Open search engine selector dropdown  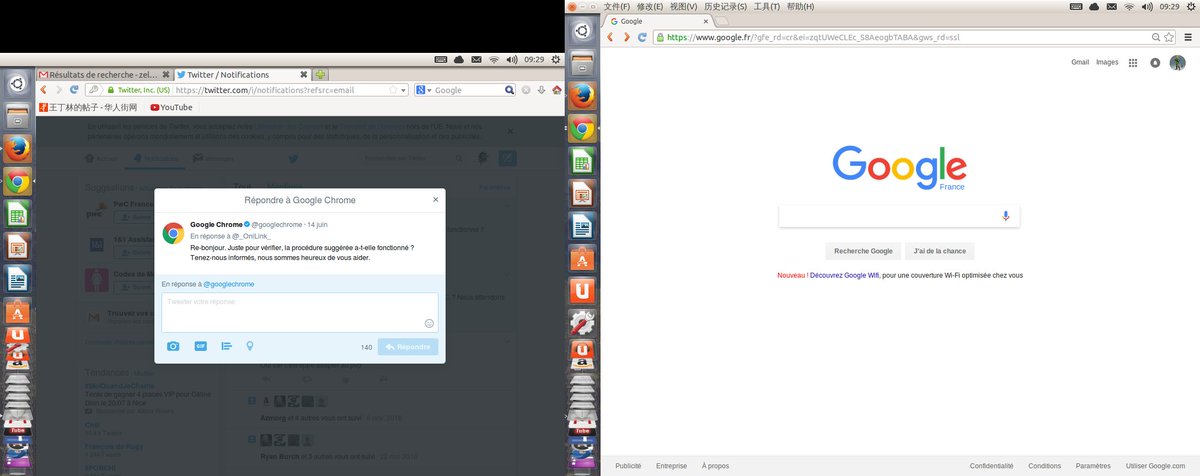(x=424, y=90)
